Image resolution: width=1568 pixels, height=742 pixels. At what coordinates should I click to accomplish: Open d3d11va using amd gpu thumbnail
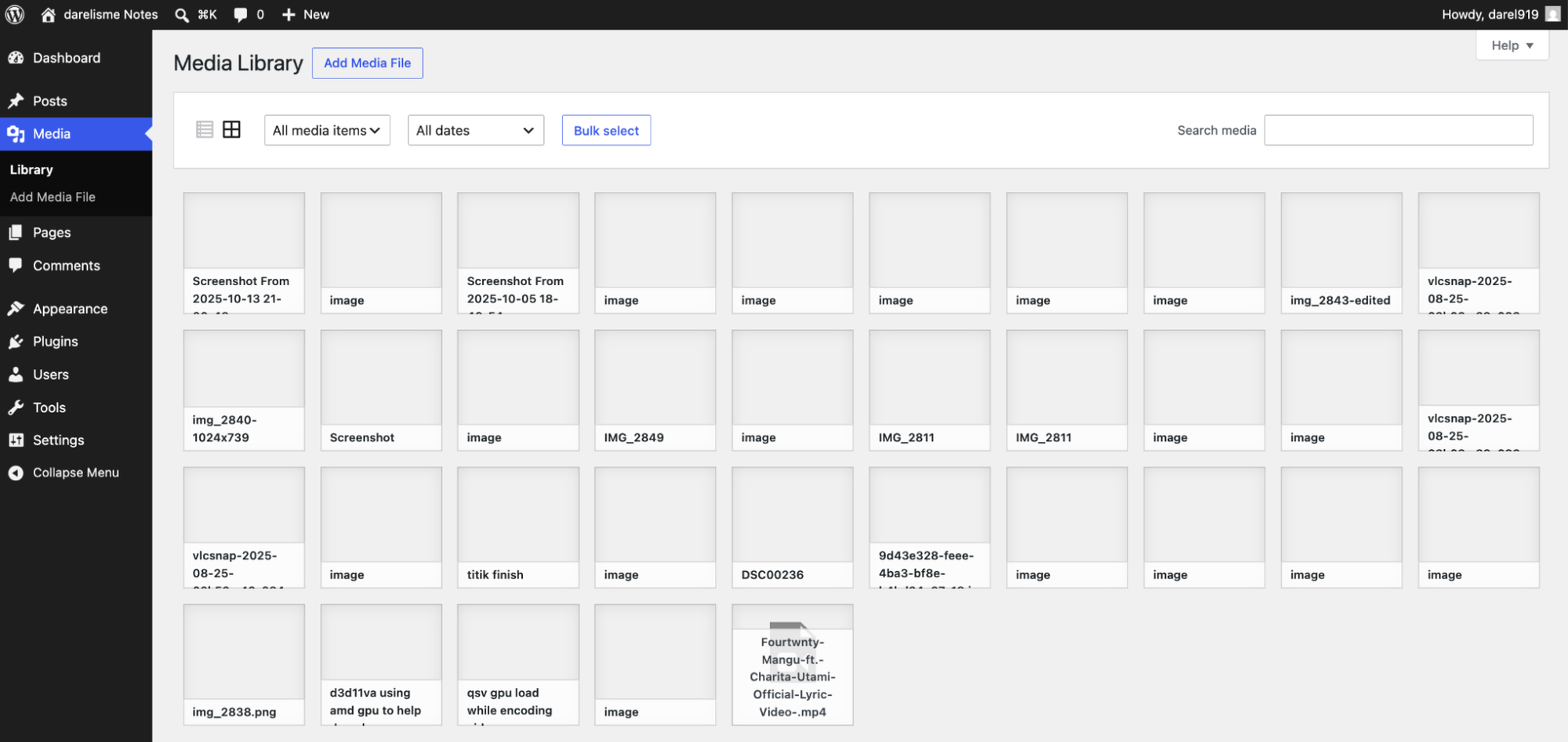click(381, 664)
